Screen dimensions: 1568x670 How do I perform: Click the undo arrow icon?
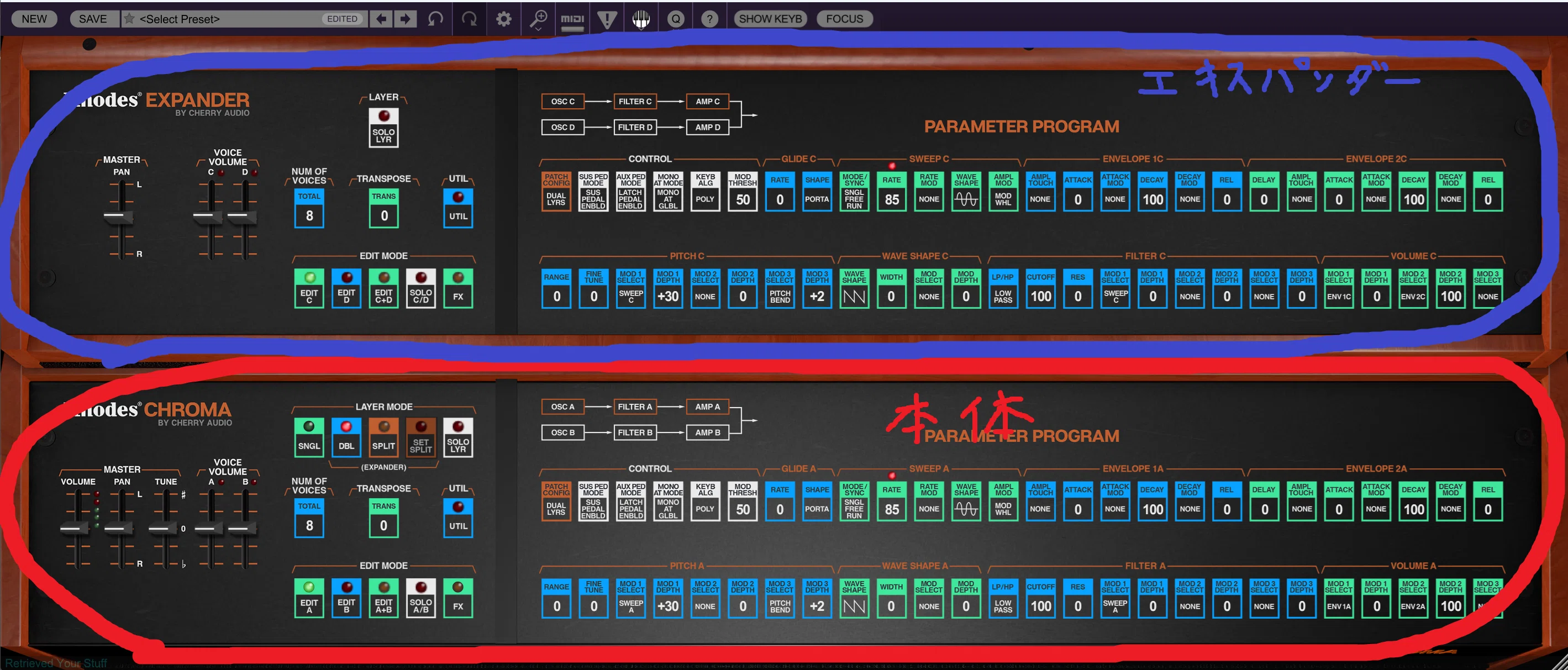[x=435, y=19]
